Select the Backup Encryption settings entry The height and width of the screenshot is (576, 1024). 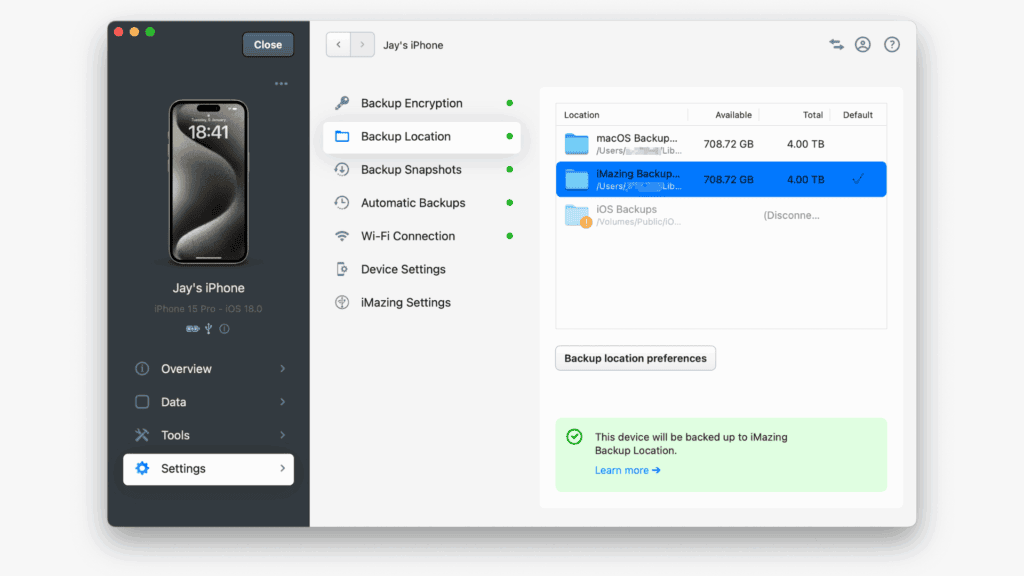pyautogui.click(x=412, y=103)
